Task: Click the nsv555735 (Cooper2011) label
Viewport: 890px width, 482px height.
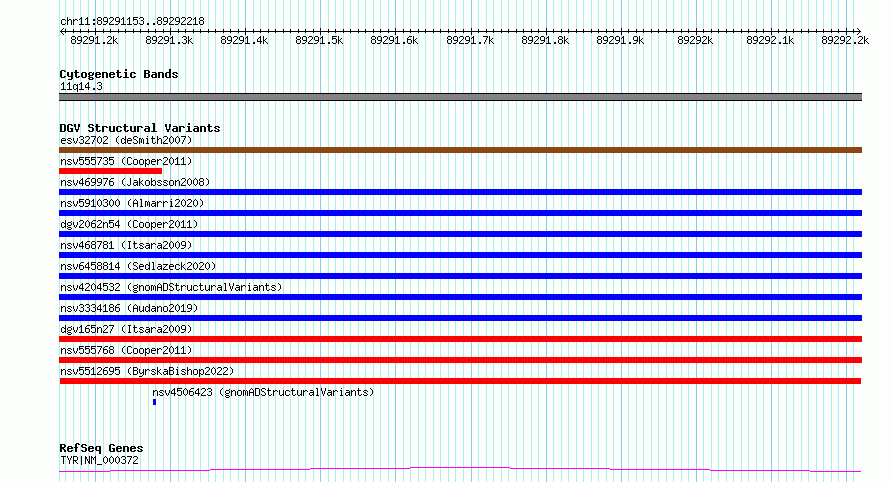Action: point(126,161)
